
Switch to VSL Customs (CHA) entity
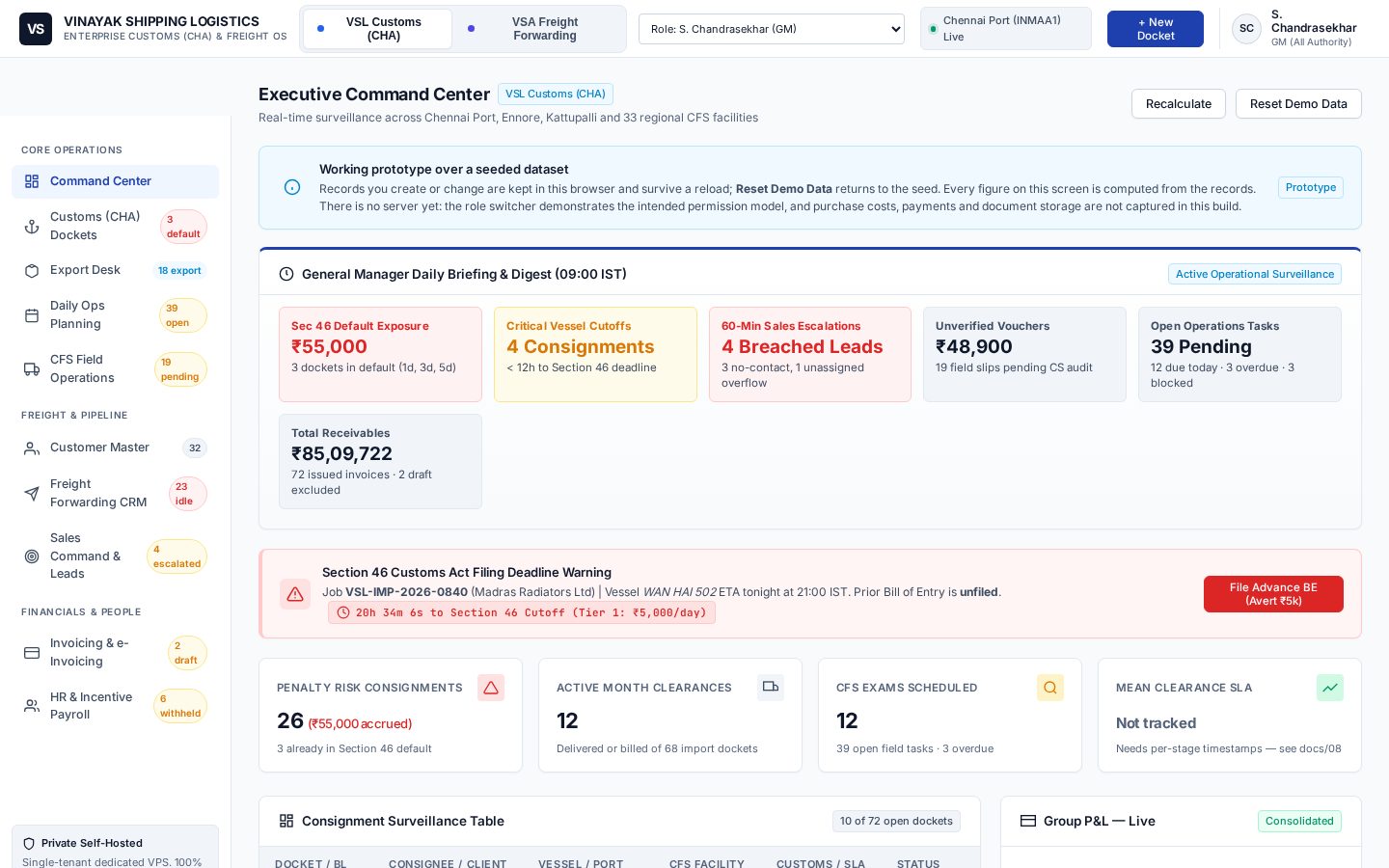pos(377,29)
